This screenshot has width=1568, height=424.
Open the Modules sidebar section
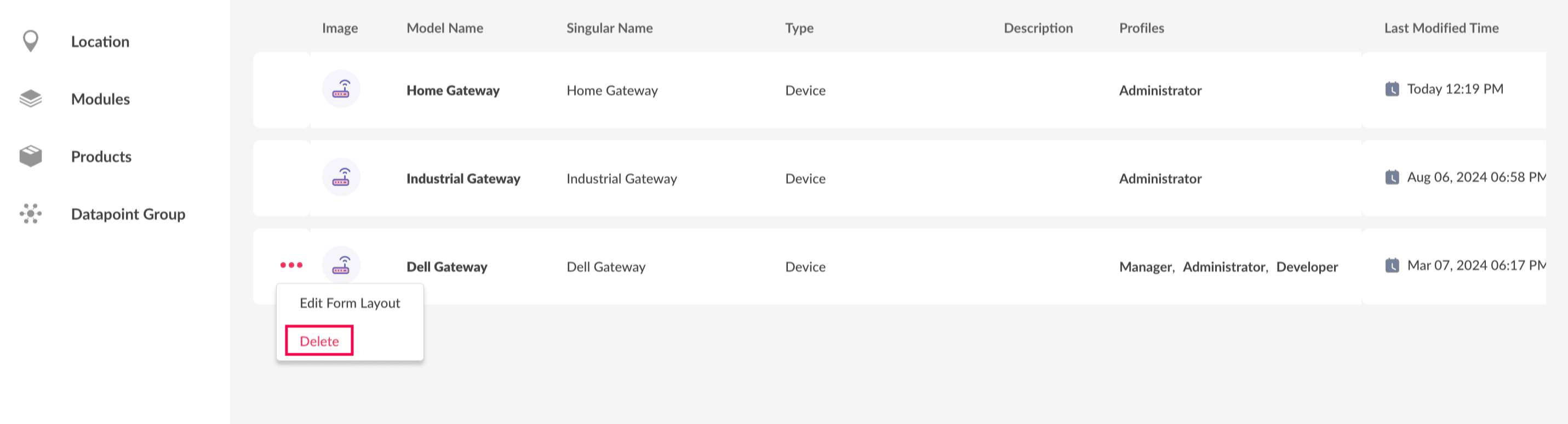100,99
